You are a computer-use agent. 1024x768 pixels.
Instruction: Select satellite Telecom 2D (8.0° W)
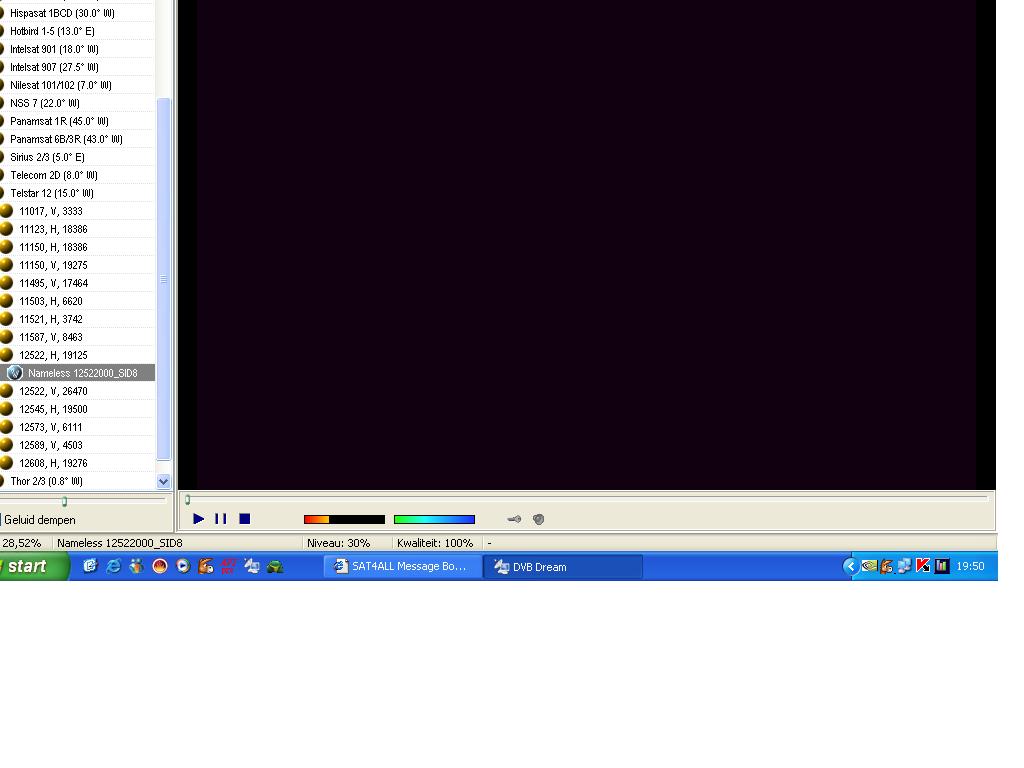point(54,175)
